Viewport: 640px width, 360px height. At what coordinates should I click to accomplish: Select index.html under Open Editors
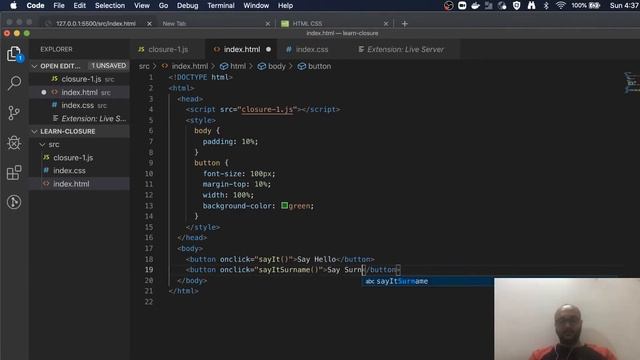coord(79,92)
